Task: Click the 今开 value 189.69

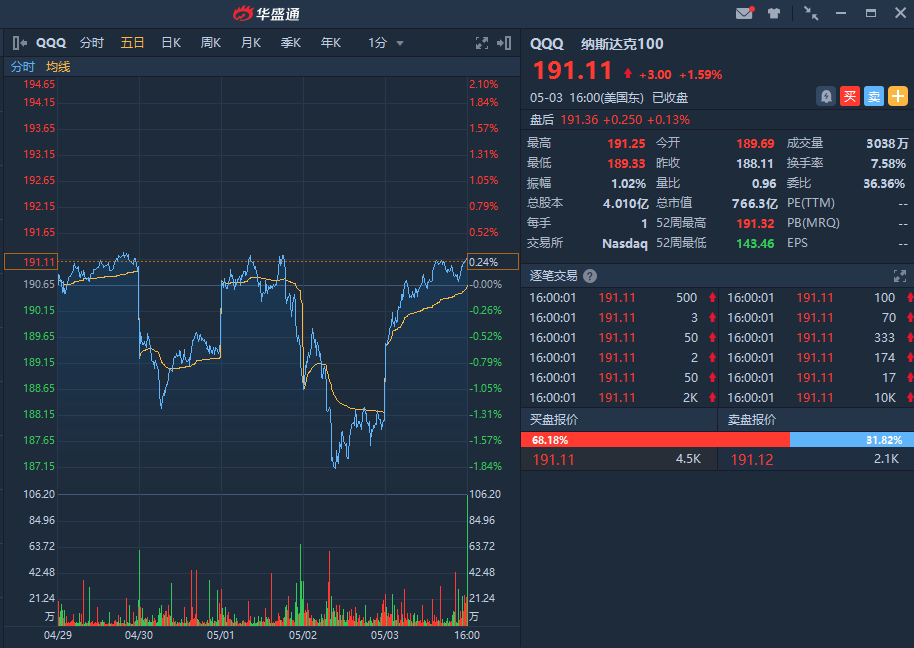Action: point(755,143)
